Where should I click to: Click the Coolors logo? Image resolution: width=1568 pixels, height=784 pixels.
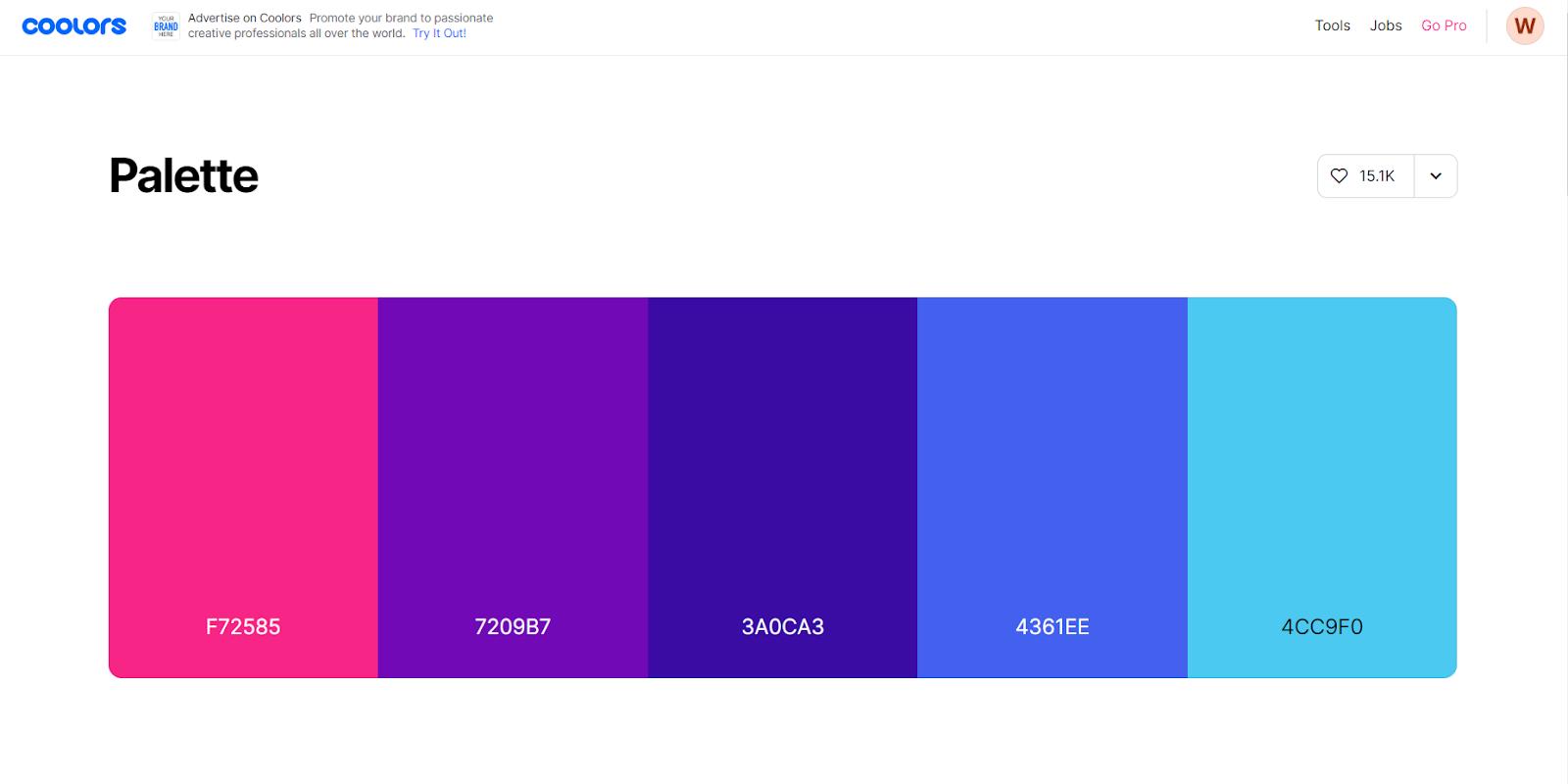[x=74, y=26]
